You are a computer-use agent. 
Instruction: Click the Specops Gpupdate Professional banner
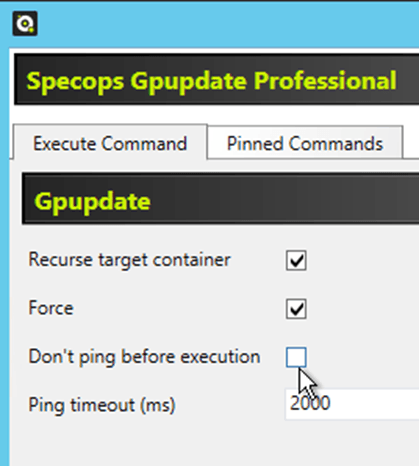216,79
